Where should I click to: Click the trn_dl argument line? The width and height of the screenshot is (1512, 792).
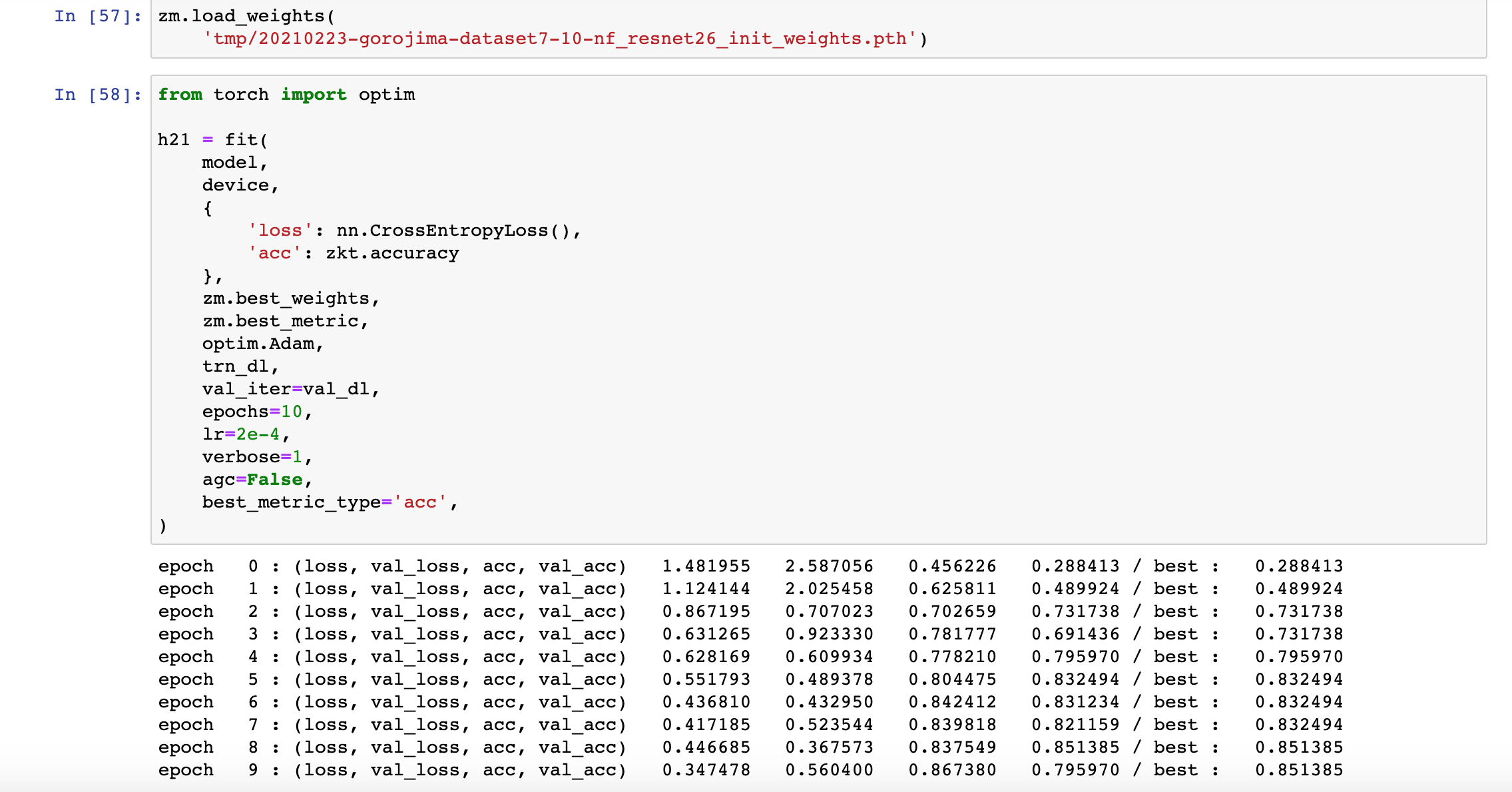click(x=240, y=366)
